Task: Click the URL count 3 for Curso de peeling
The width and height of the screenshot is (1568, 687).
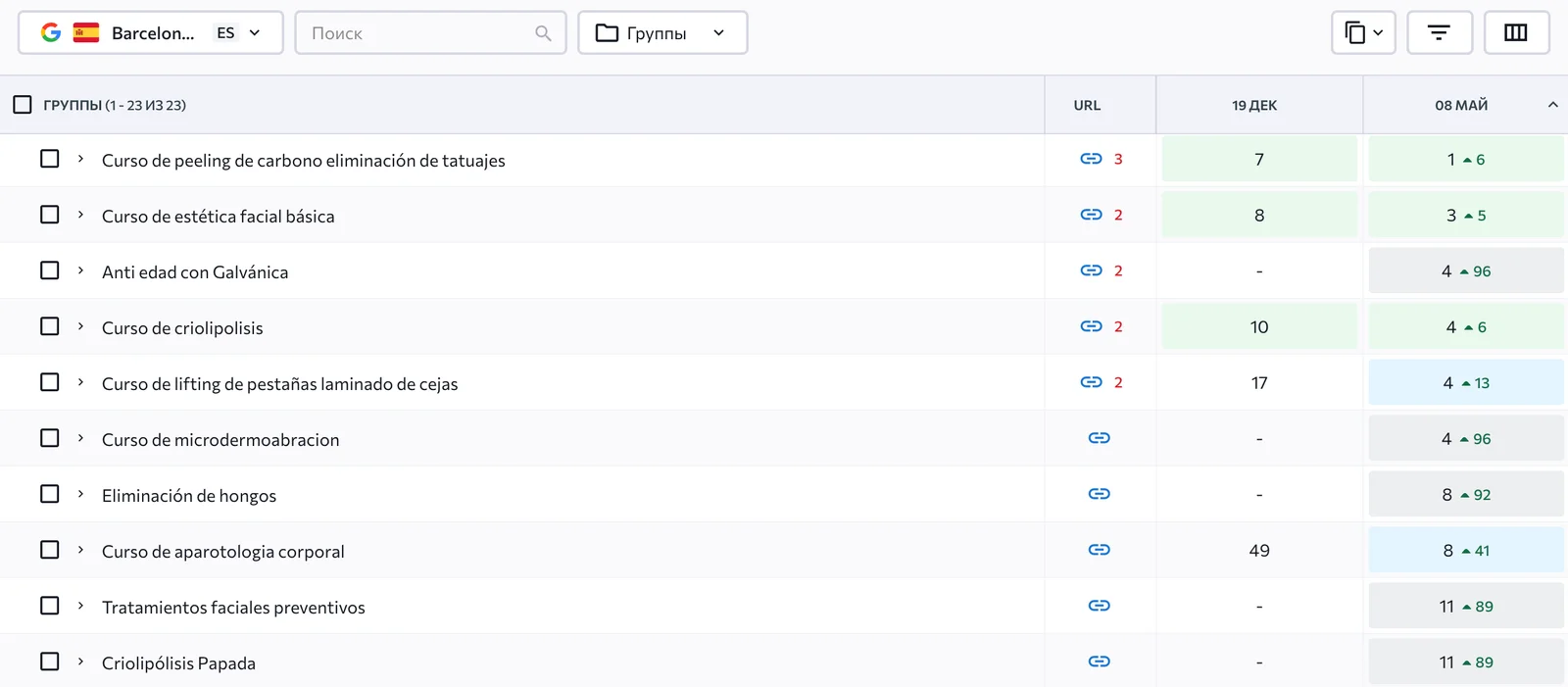Action: click(1118, 159)
